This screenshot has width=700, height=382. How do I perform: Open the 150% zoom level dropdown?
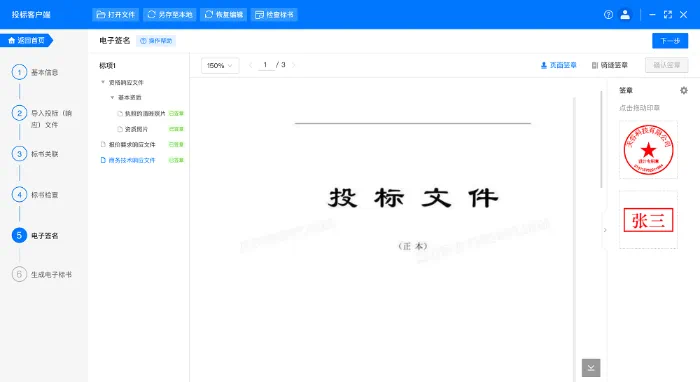[x=220, y=66]
